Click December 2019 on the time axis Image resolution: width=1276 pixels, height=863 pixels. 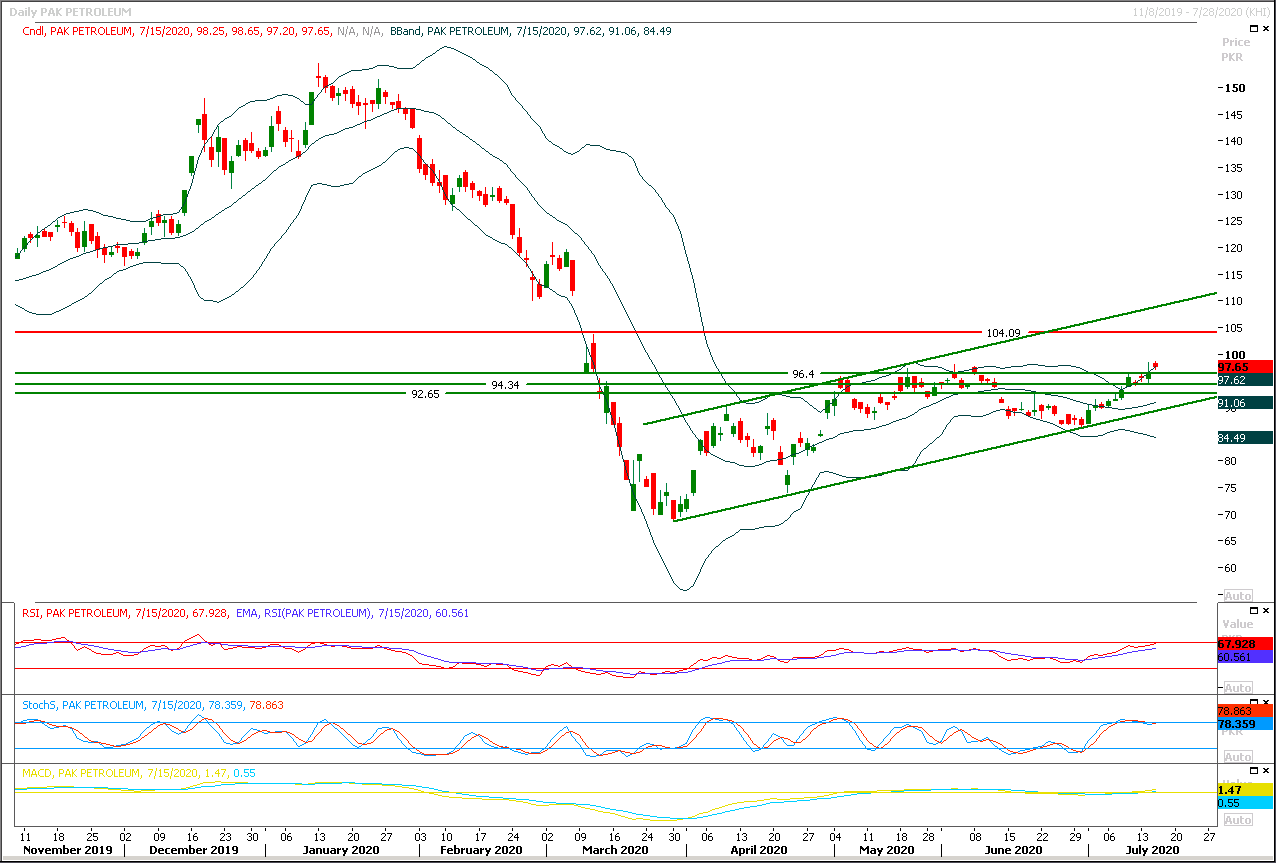(194, 850)
